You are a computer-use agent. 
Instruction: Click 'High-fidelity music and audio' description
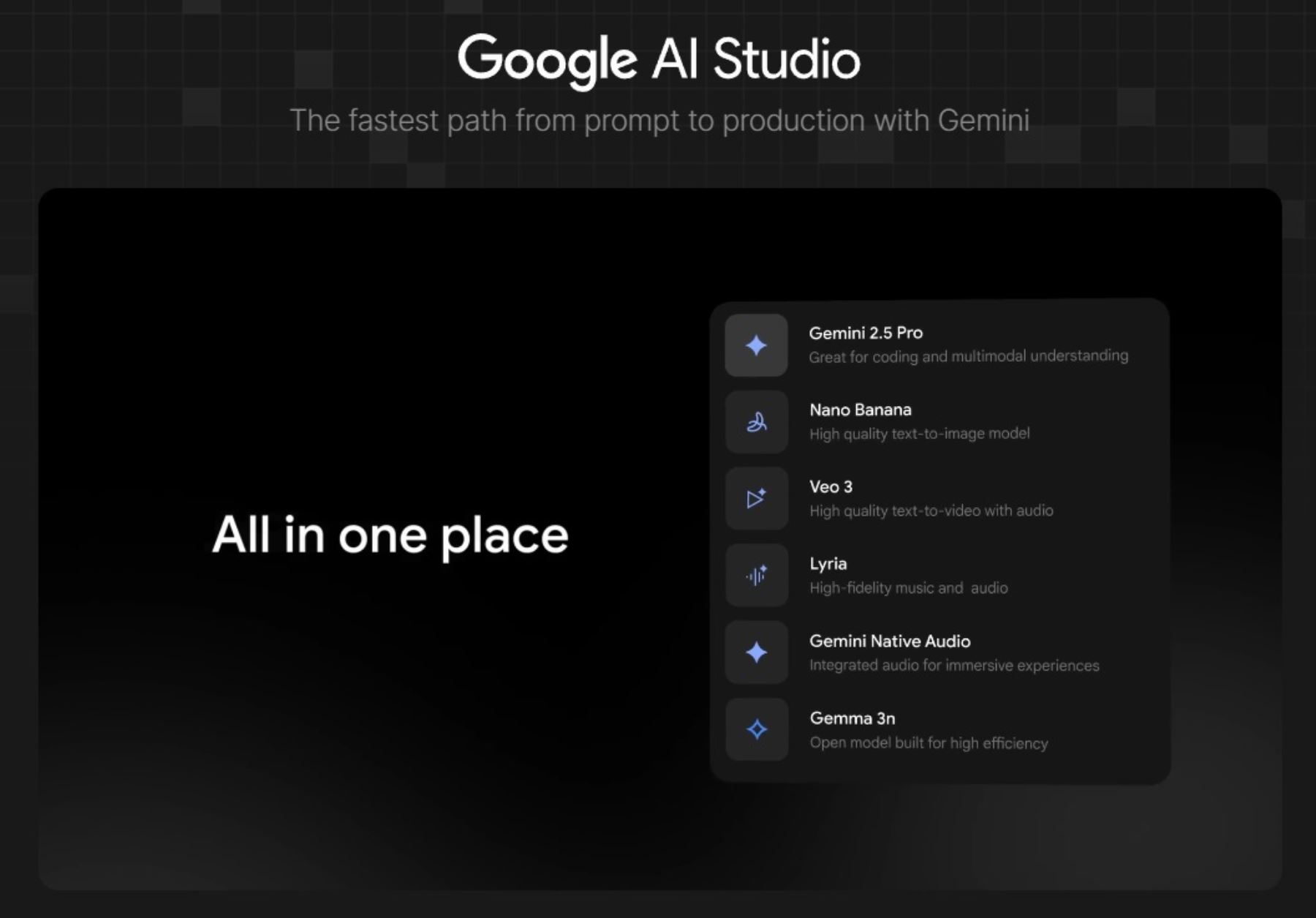pos(908,588)
